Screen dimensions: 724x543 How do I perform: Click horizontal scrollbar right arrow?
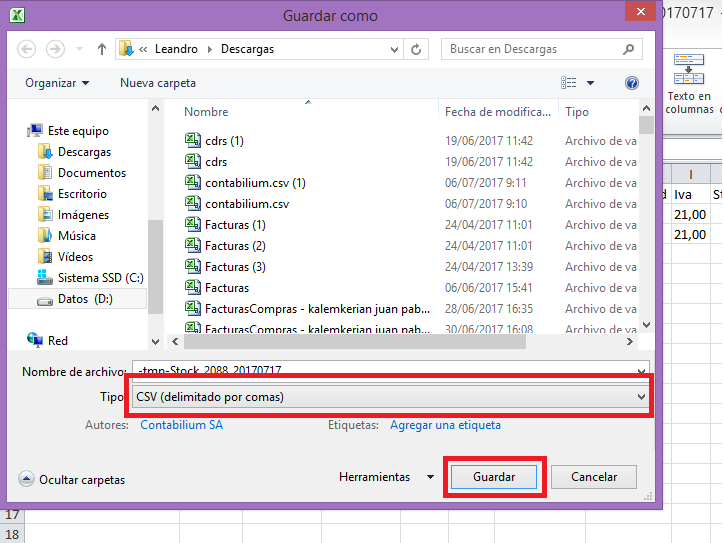click(629, 342)
